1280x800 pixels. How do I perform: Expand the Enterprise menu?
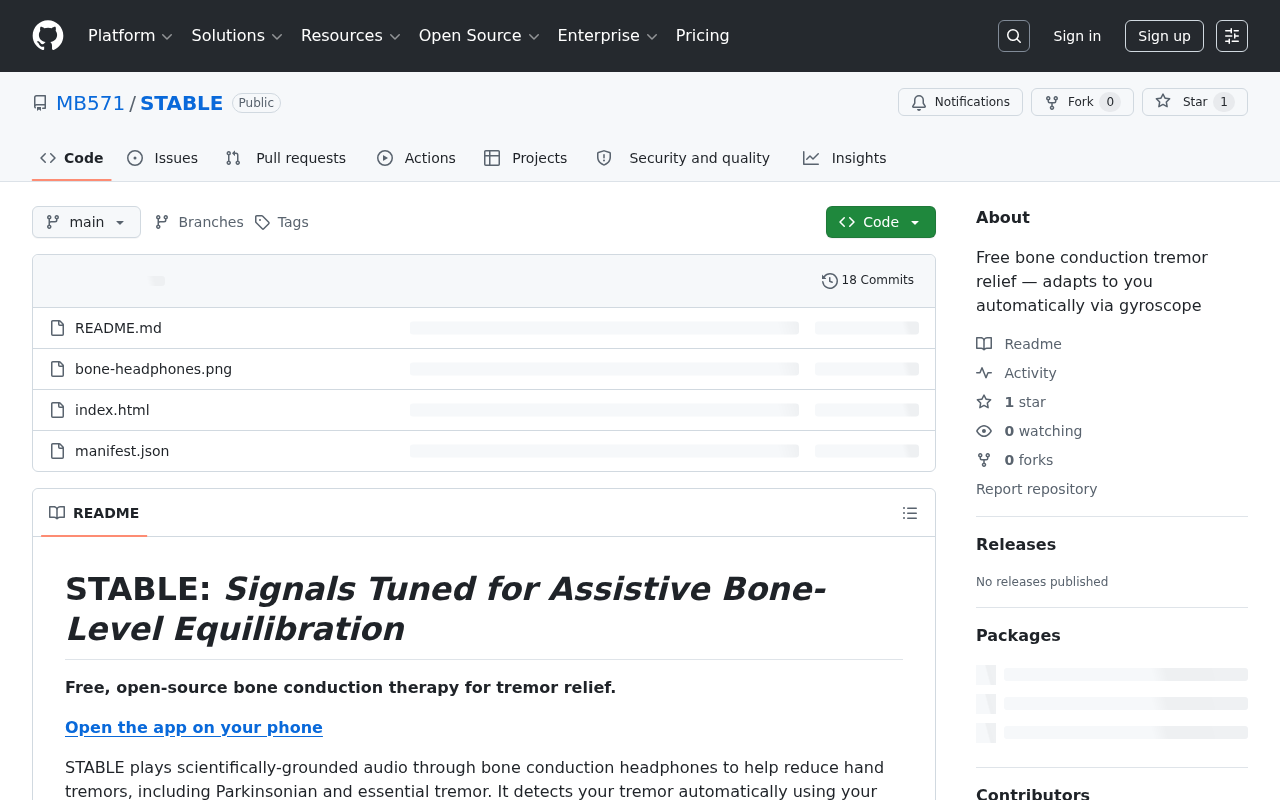[607, 36]
